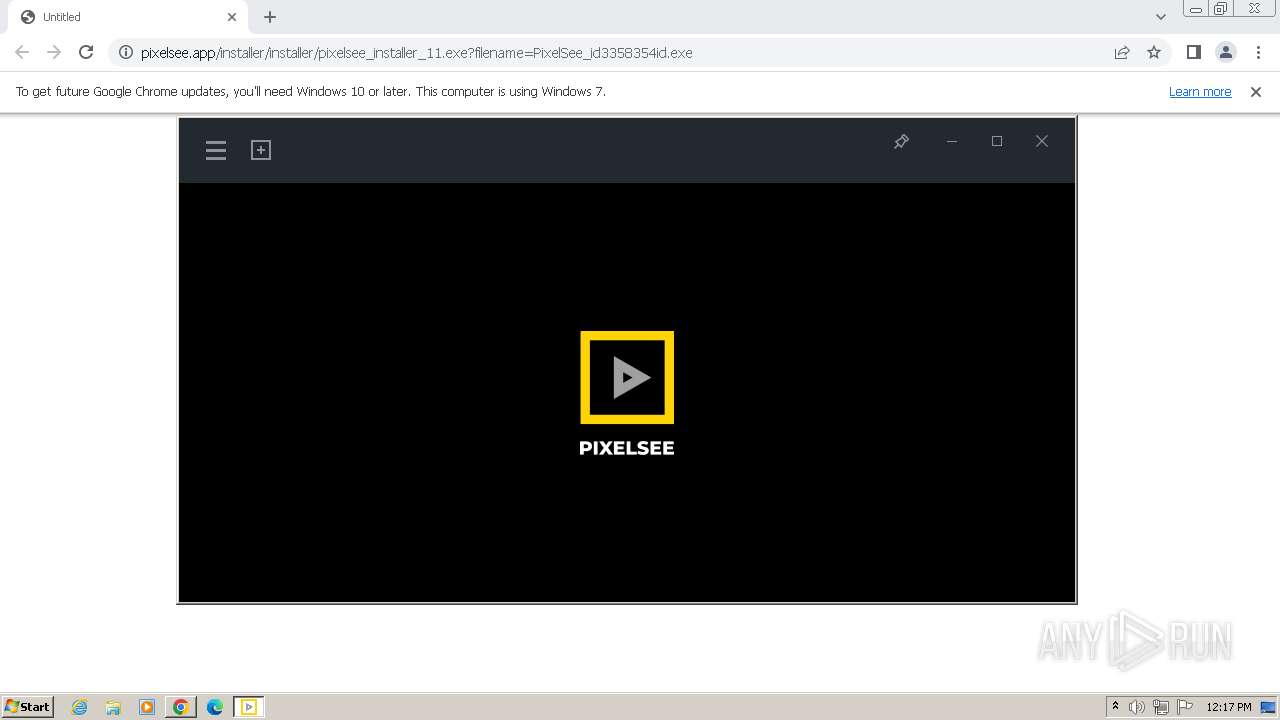Minimize the PixelSee player window

click(952, 142)
